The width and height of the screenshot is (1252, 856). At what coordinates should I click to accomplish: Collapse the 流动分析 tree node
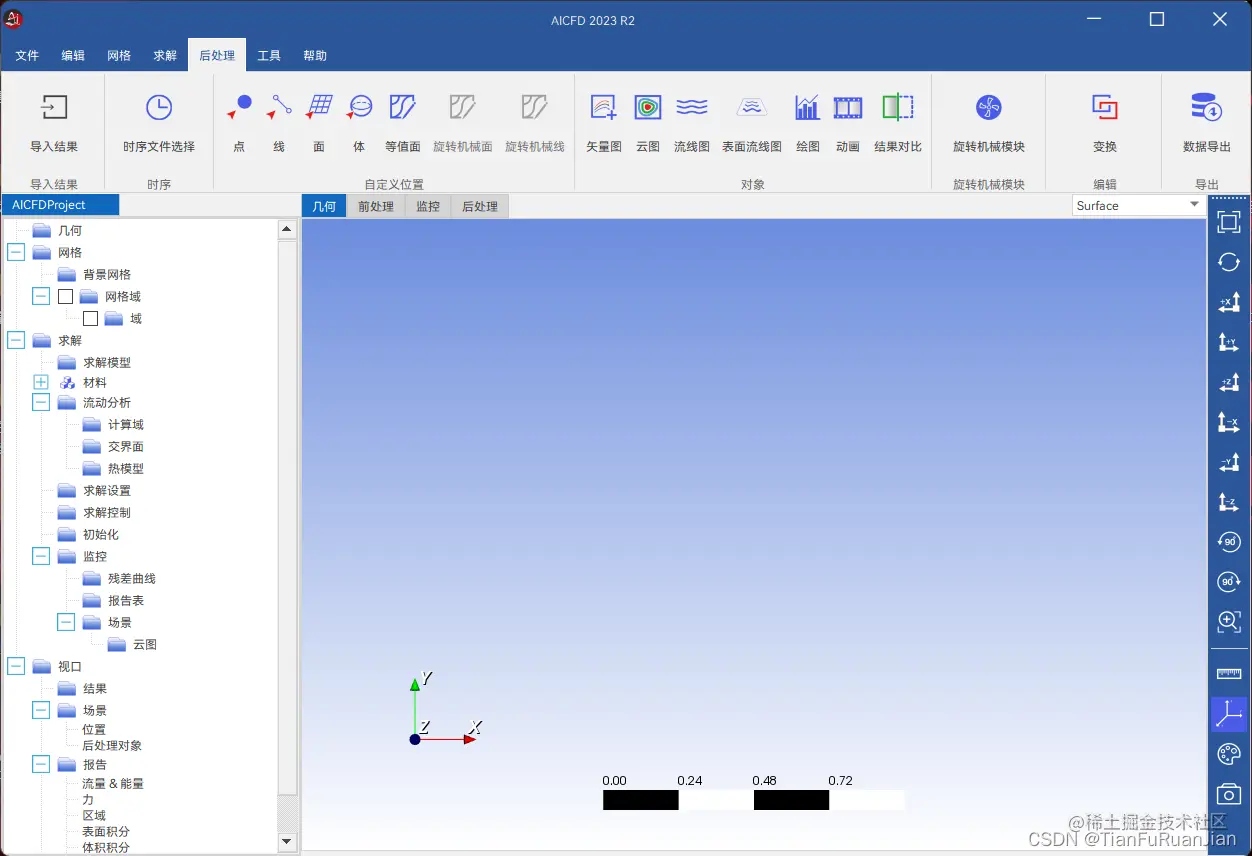pos(41,403)
